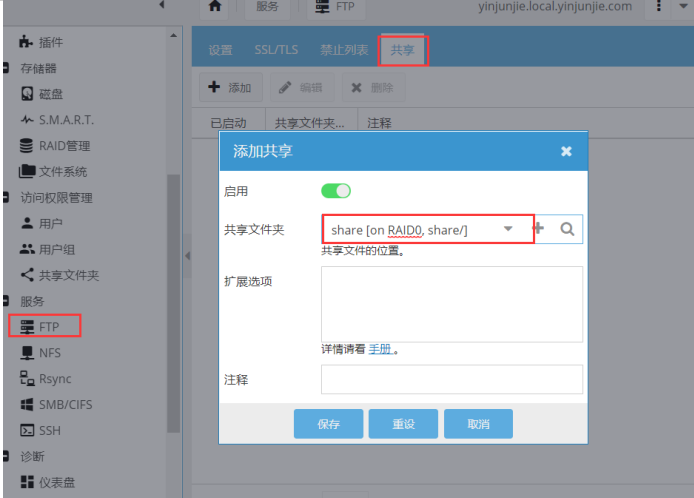Image resolution: width=694 pixels, height=498 pixels.
Task: Open the kebab menu beside the hostname
Action: tap(659, 6)
